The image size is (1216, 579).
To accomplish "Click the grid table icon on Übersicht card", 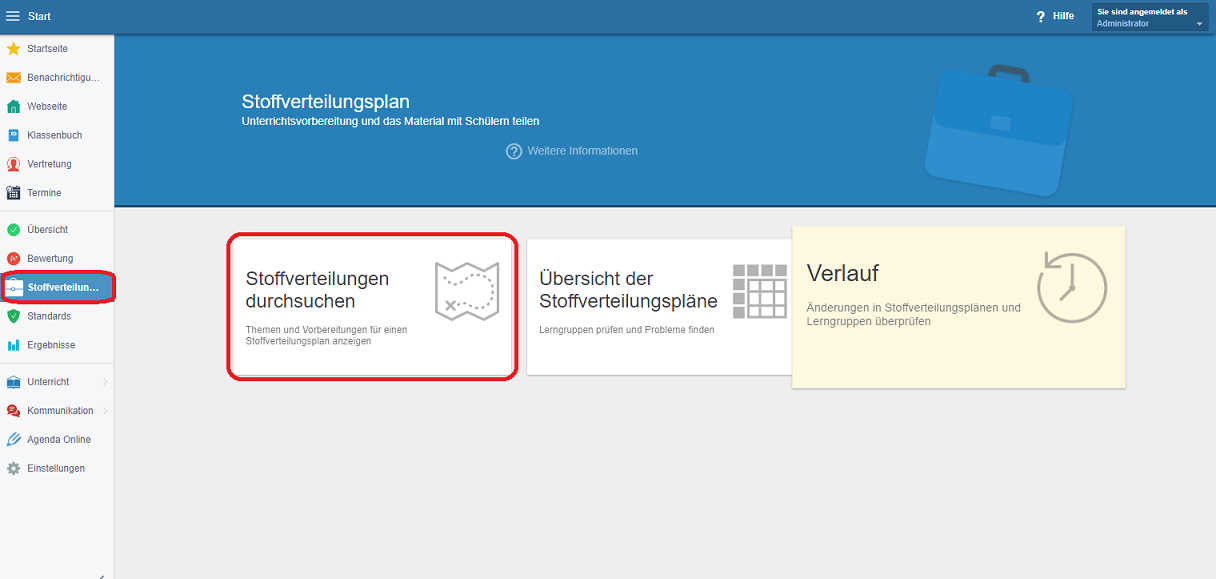I will point(760,292).
